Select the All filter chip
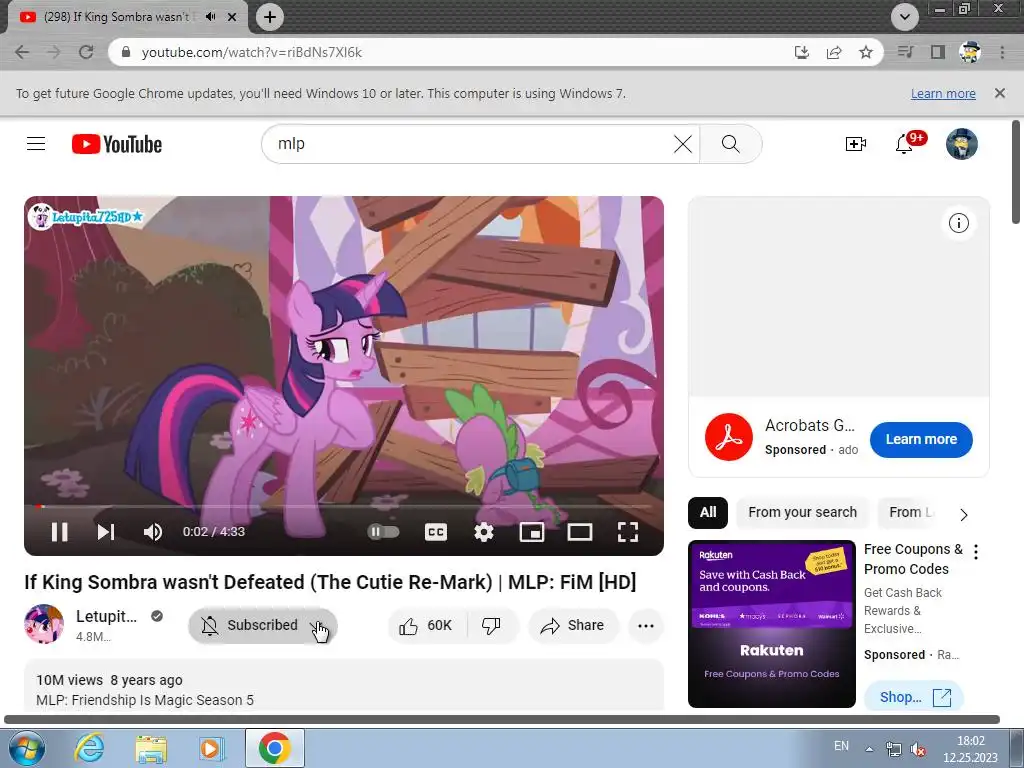 [x=708, y=513]
